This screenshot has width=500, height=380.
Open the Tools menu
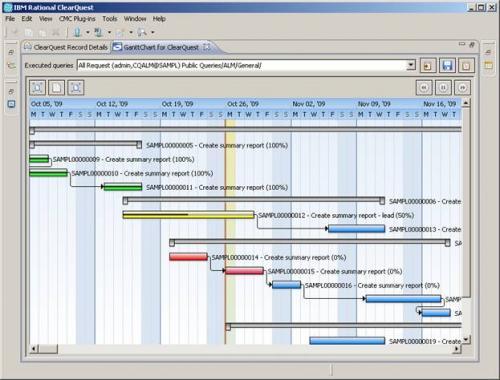click(110, 19)
